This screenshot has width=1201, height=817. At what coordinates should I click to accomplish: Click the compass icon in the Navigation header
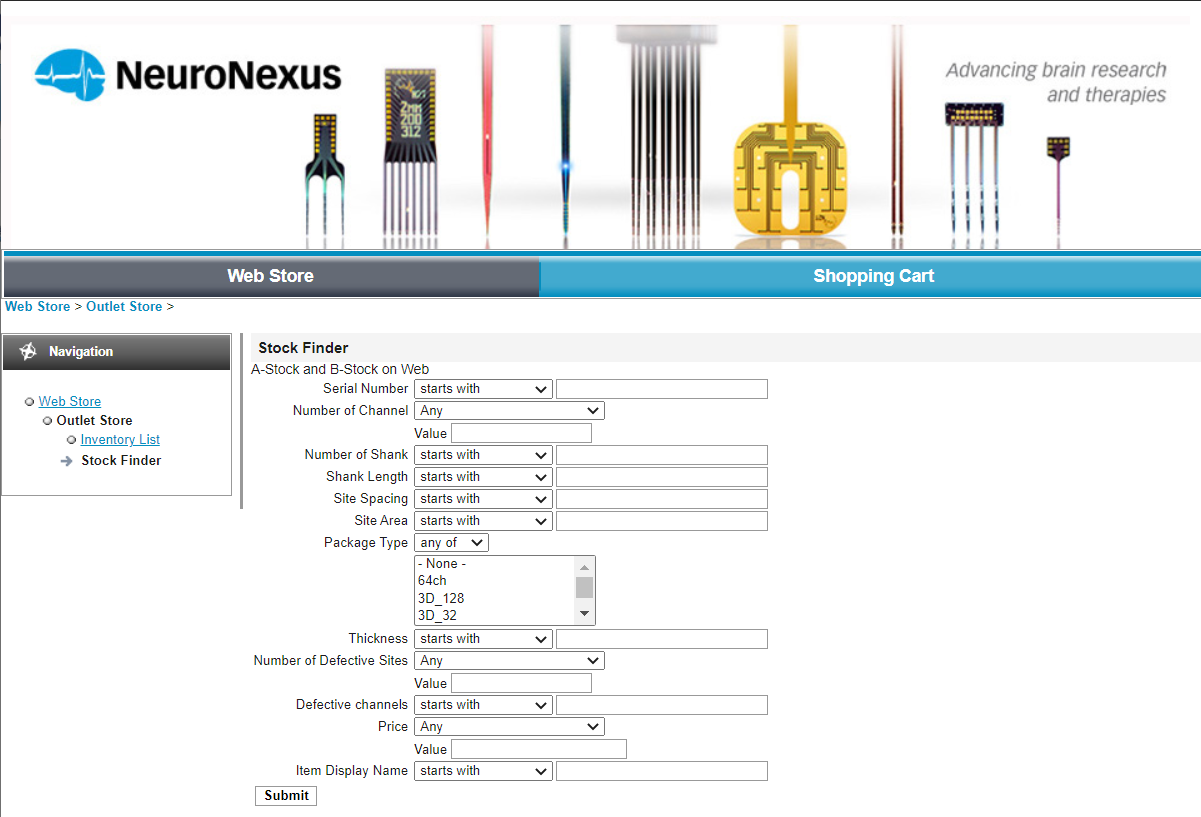(x=27, y=351)
